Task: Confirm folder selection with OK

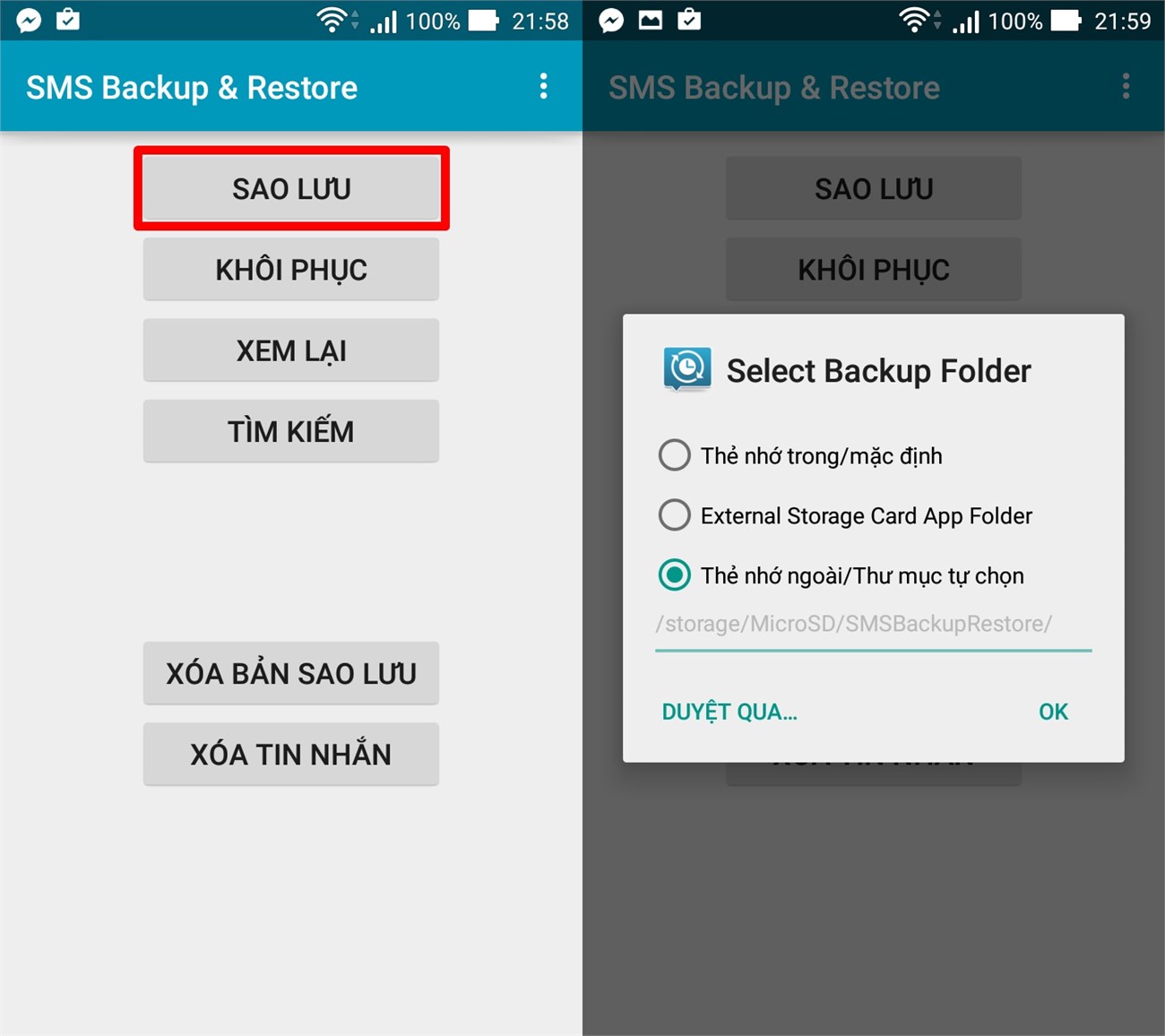Action: coord(1053,712)
